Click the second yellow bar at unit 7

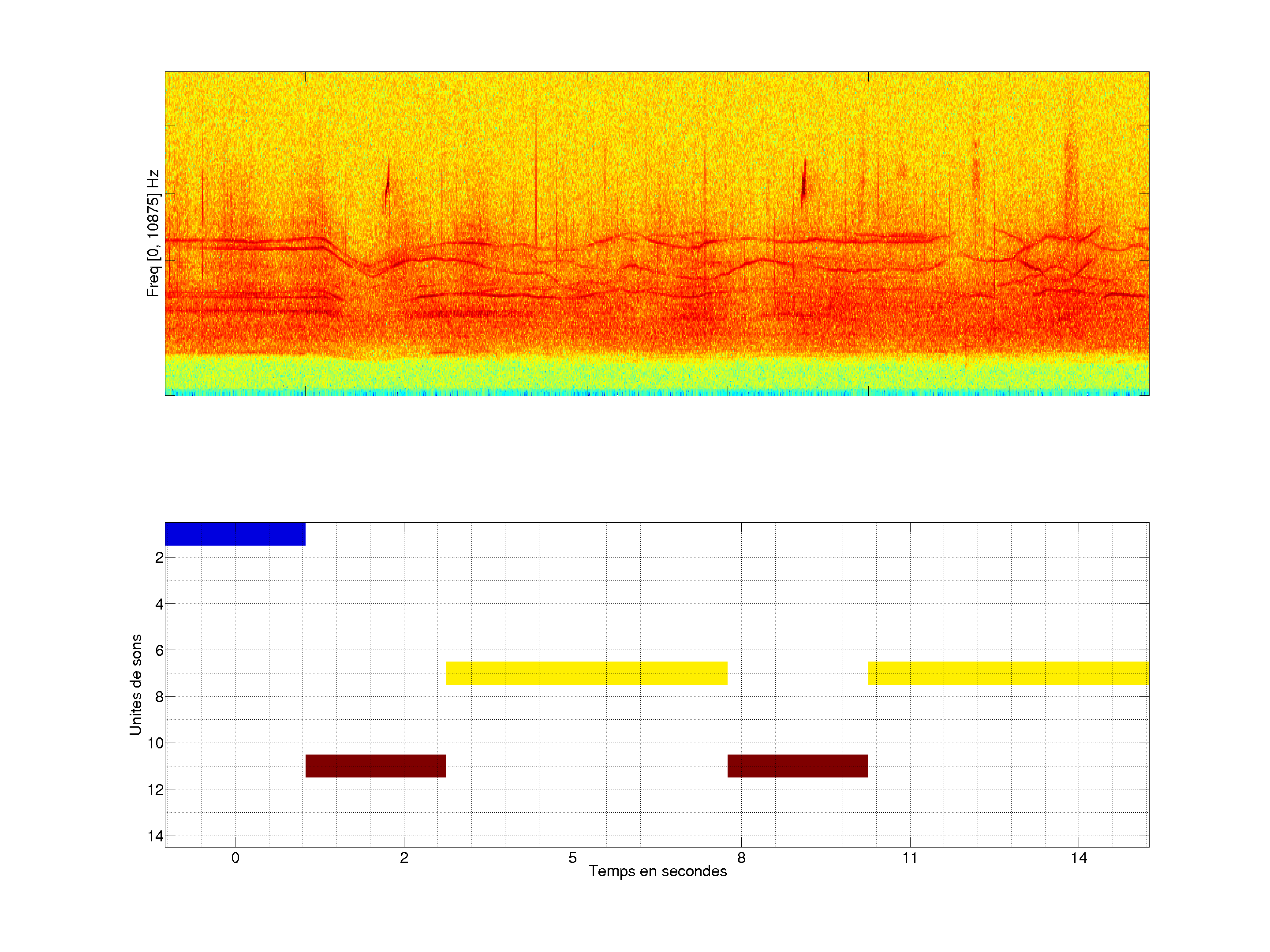click(x=1008, y=673)
